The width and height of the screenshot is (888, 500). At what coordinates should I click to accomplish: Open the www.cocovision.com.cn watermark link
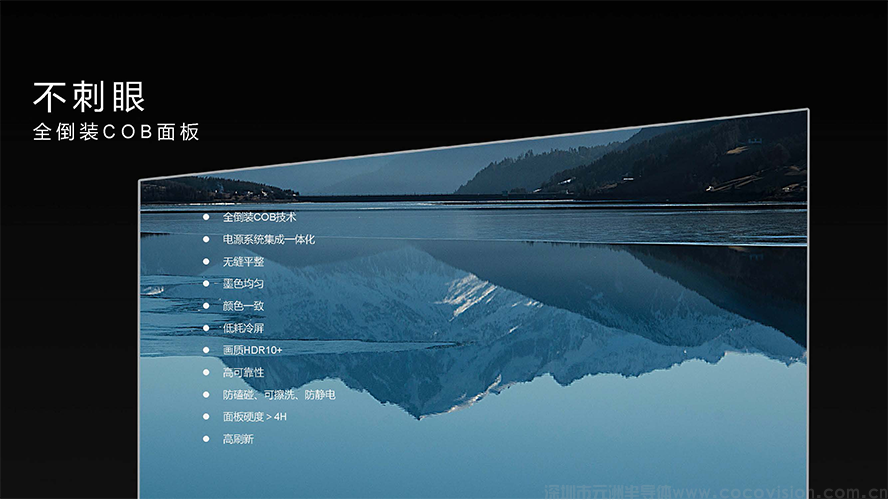click(782, 492)
